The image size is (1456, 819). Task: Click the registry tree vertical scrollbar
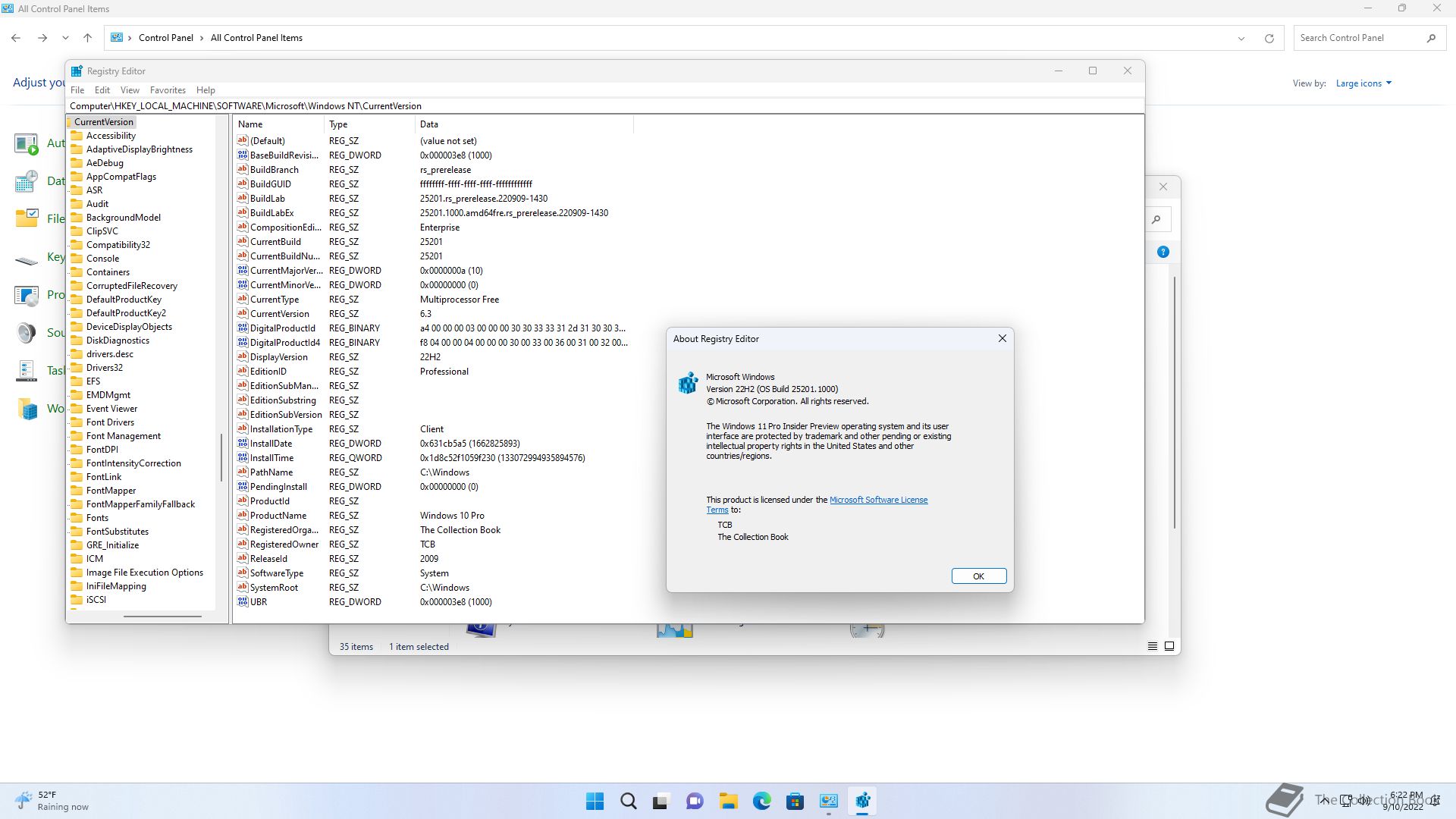(x=221, y=457)
